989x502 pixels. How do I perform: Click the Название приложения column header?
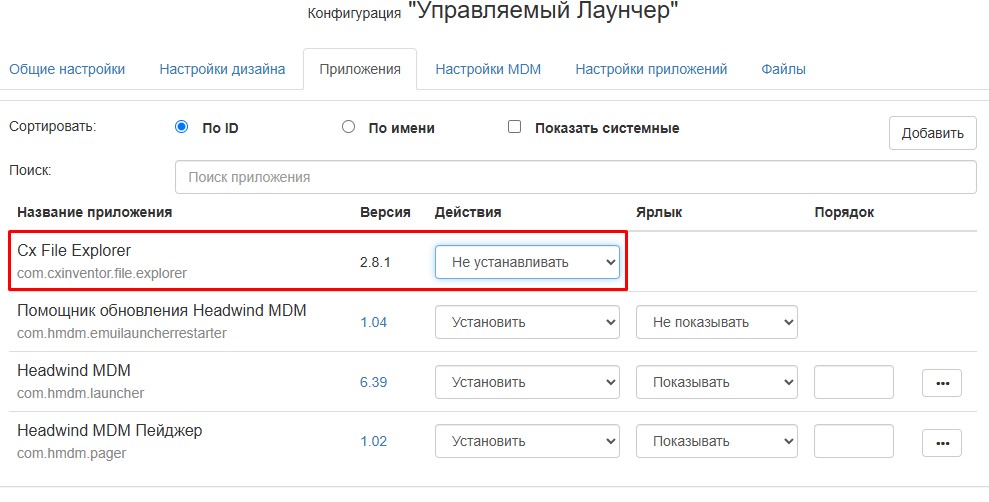(95, 213)
